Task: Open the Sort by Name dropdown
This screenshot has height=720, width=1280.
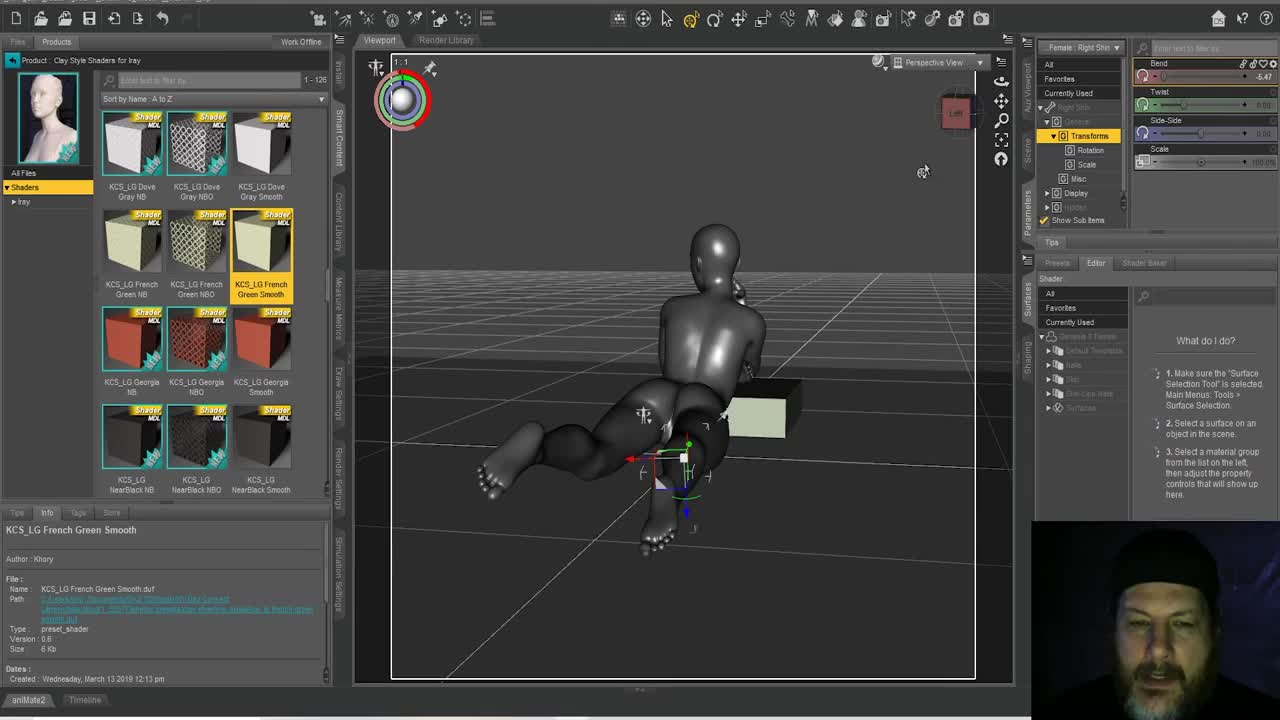Action: [x=214, y=99]
